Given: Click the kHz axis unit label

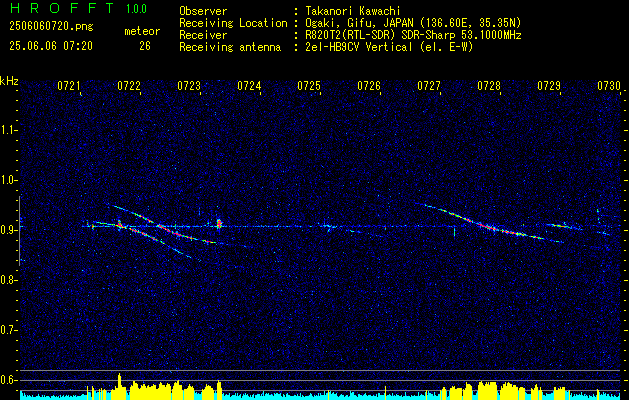Looking at the screenshot, I should (9, 81).
